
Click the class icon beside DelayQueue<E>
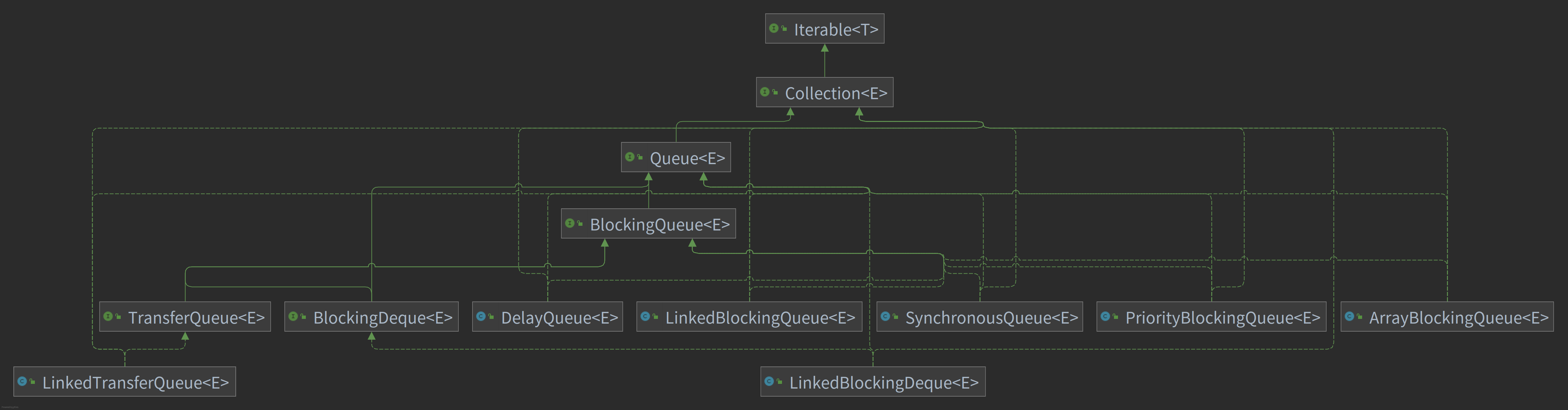(481, 316)
